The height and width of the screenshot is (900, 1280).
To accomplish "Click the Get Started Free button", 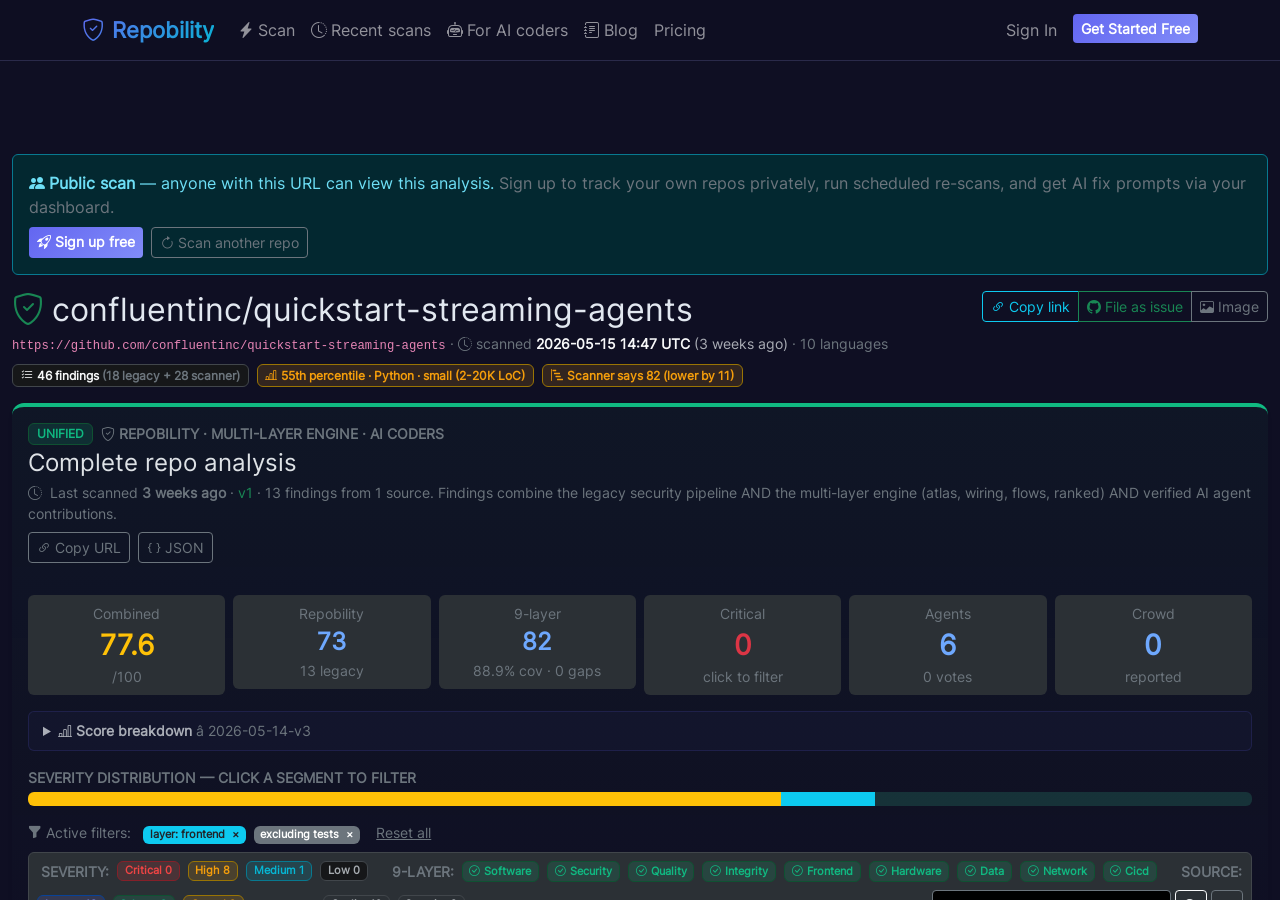I will (1135, 29).
